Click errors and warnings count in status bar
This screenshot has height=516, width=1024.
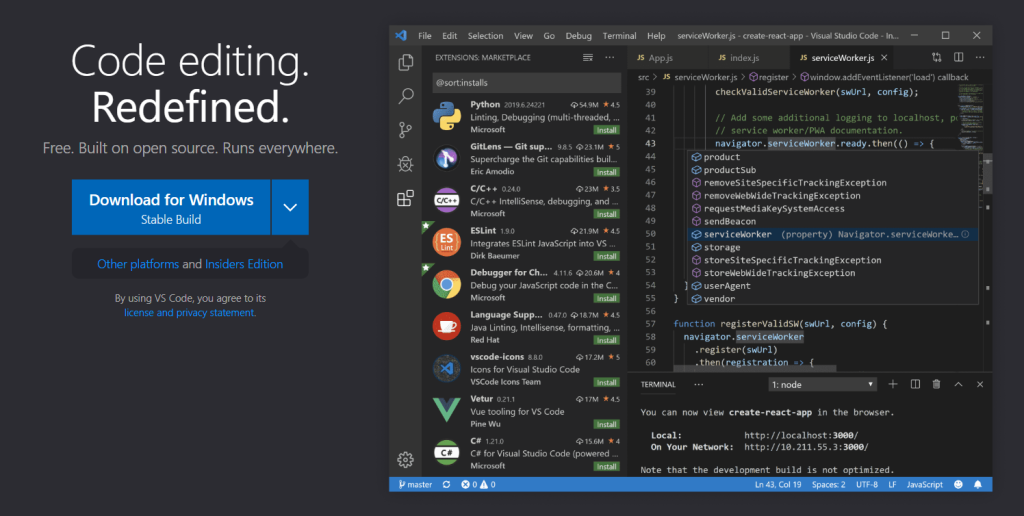[x=478, y=485]
